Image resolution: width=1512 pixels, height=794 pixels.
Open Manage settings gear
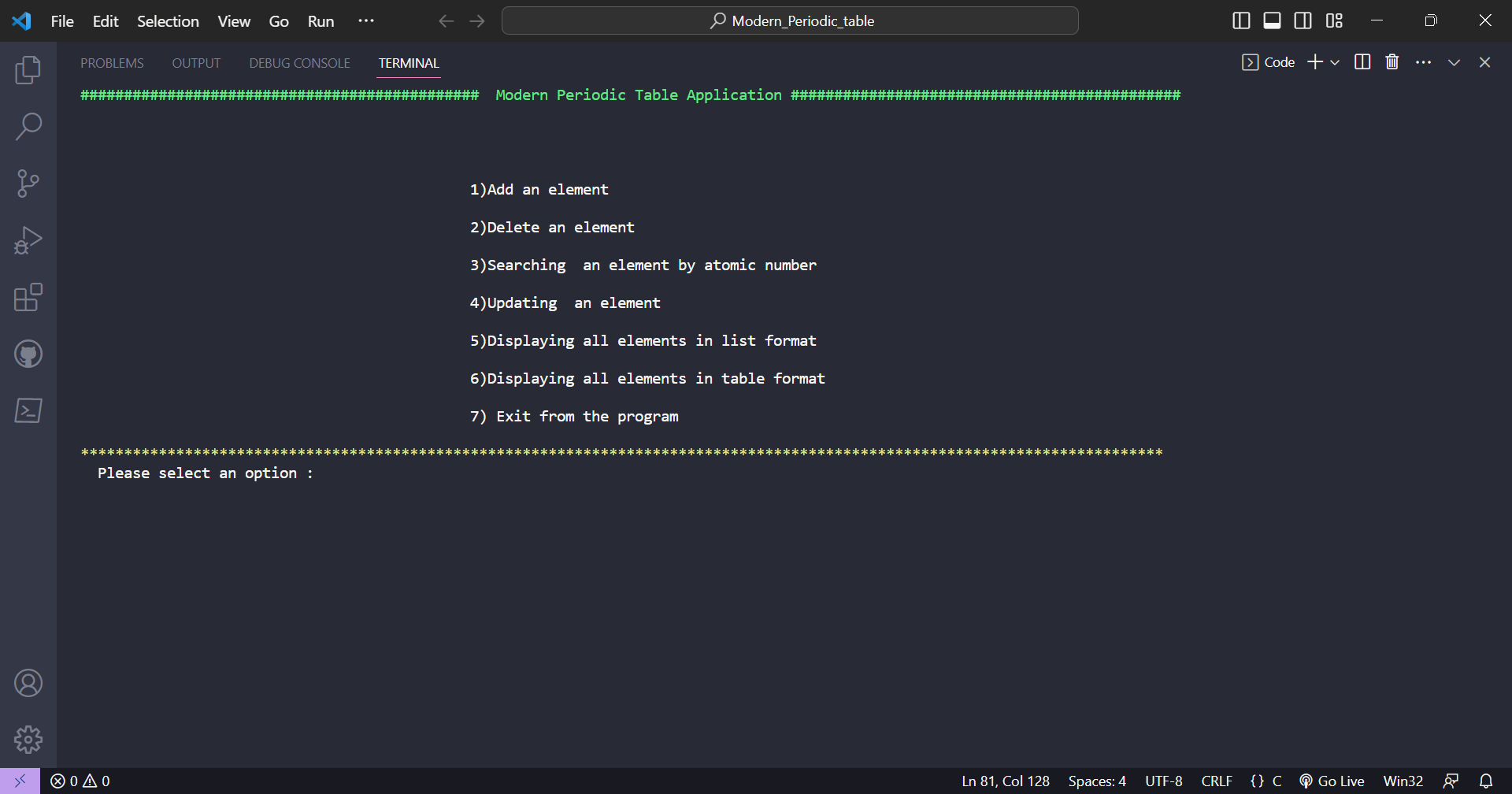[x=28, y=739]
